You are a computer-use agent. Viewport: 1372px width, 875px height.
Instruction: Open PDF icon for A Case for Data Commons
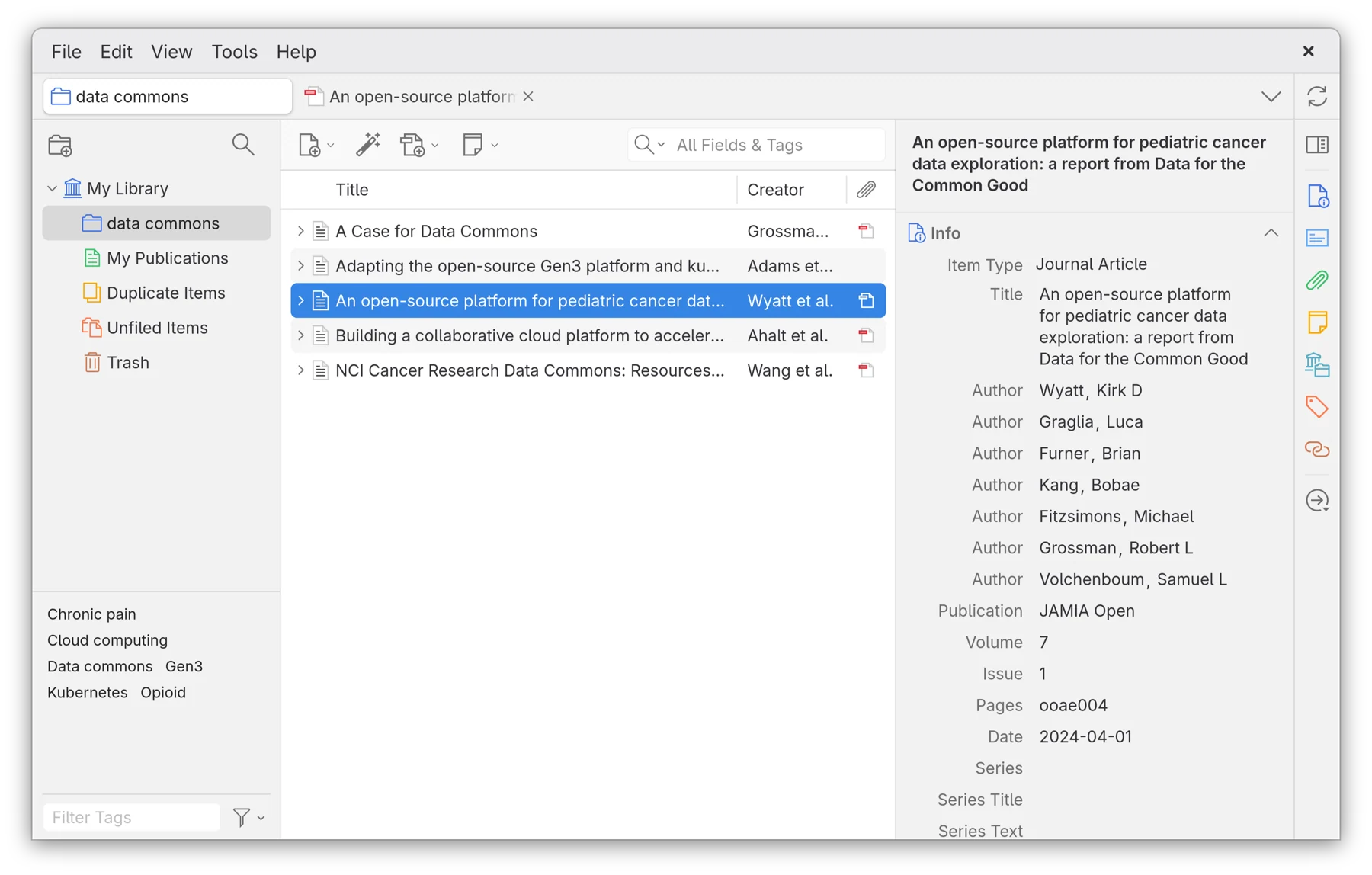[x=866, y=231]
